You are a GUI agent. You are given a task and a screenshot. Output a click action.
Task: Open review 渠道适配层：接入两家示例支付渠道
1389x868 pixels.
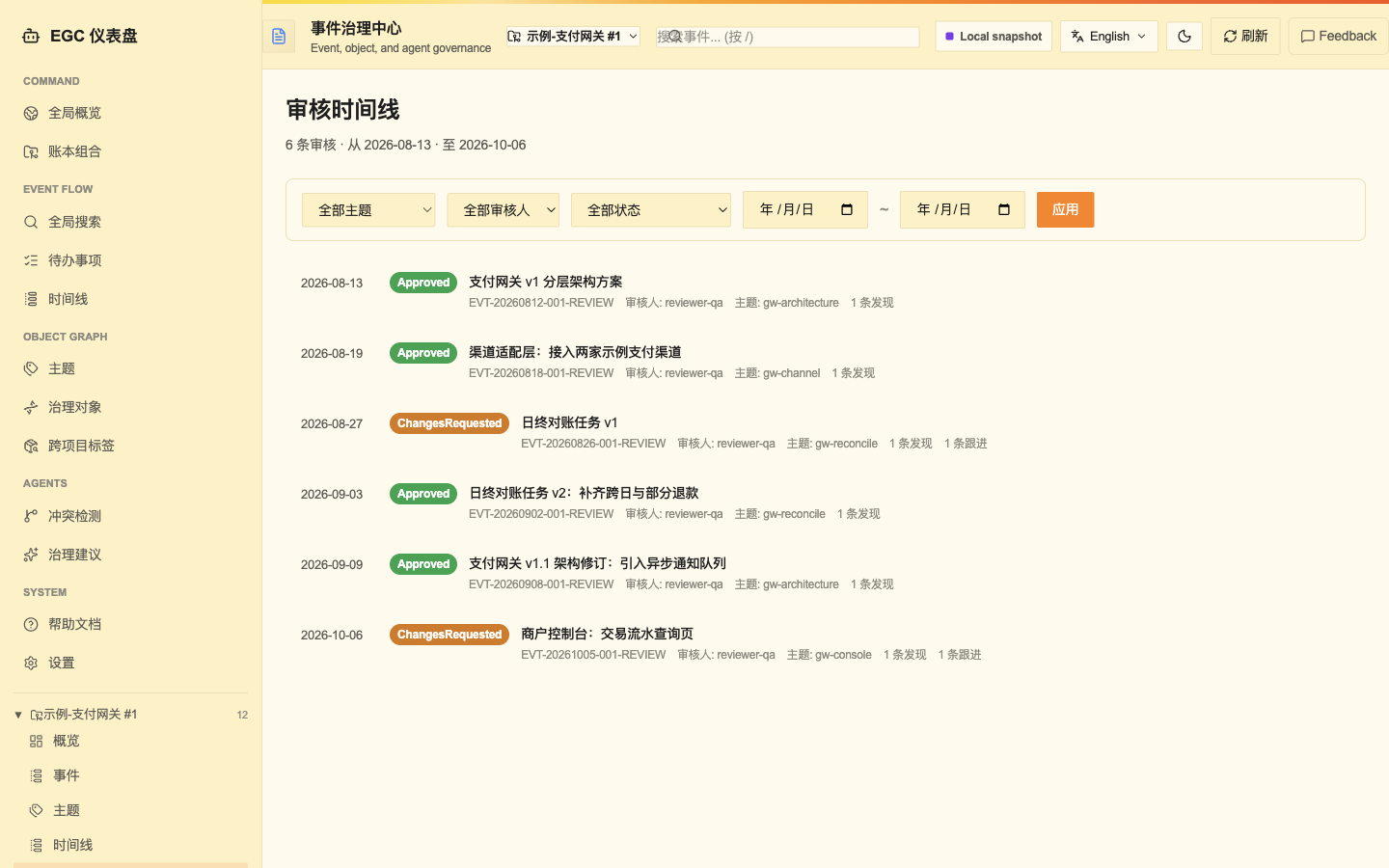click(575, 352)
